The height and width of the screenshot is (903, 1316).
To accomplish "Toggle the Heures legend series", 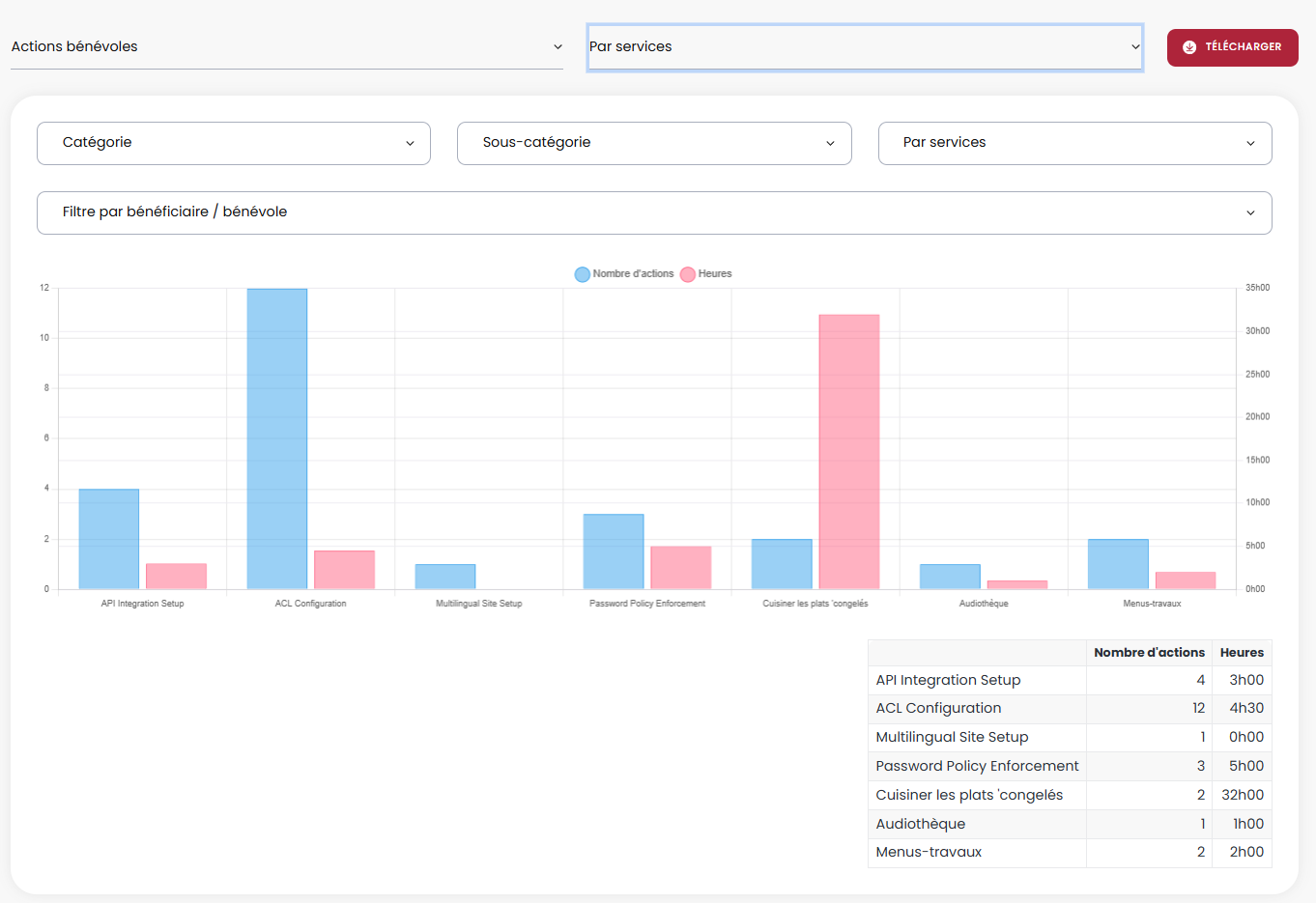I will pyautogui.click(x=706, y=274).
